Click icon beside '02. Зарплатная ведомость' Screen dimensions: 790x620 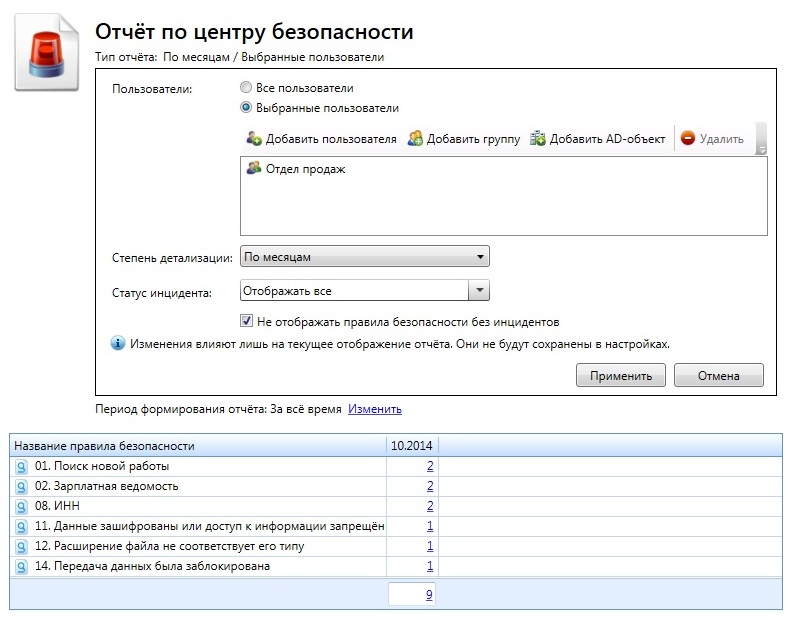click(x=22, y=487)
